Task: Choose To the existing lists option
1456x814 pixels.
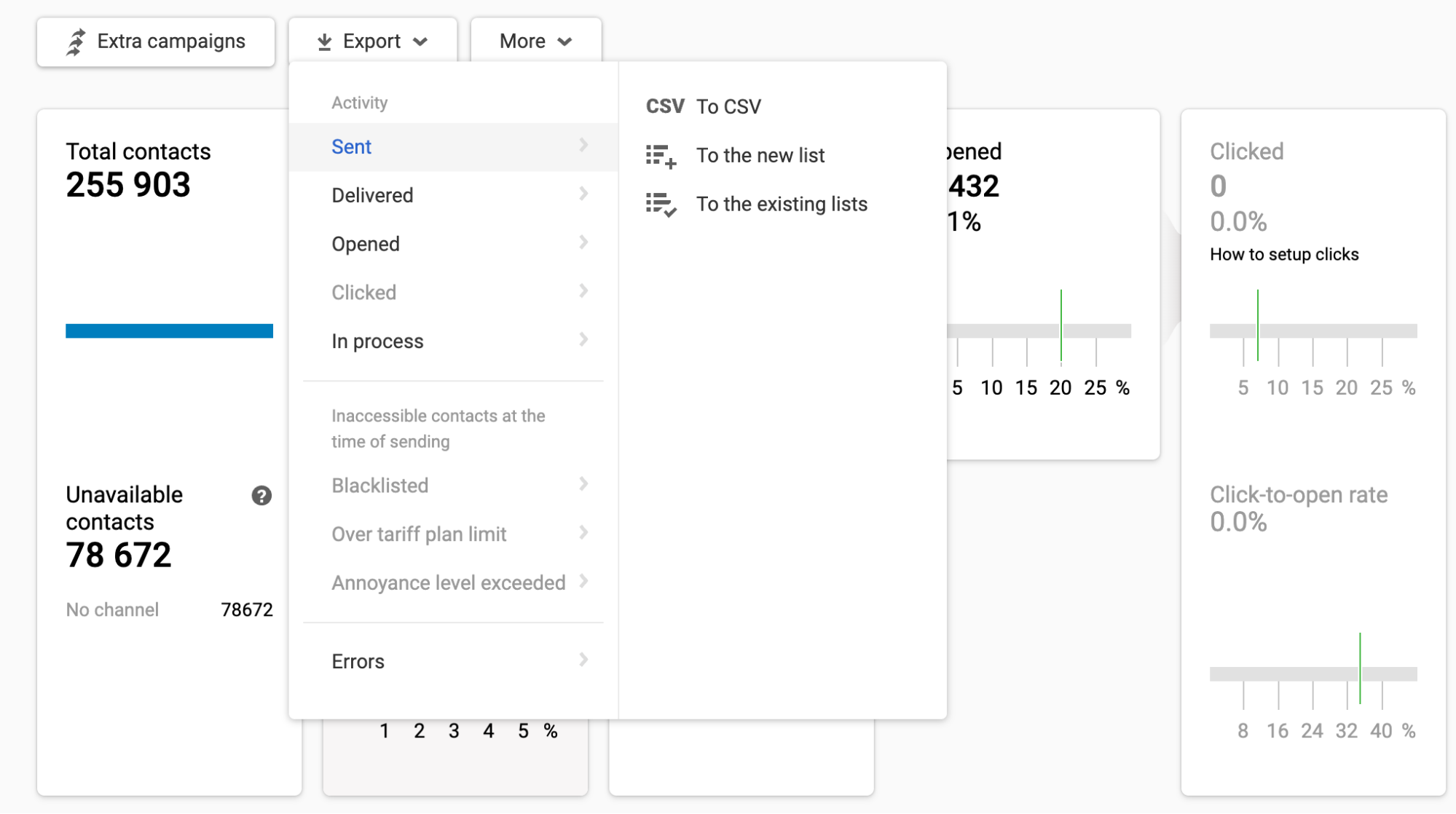Action: point(782,205)
